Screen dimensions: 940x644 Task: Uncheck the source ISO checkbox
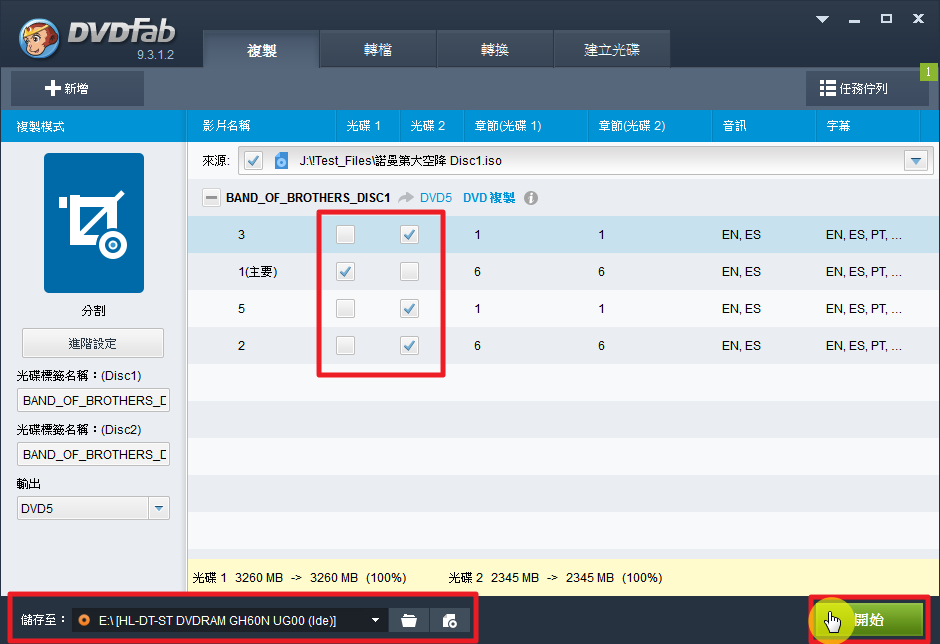[253, 160]
